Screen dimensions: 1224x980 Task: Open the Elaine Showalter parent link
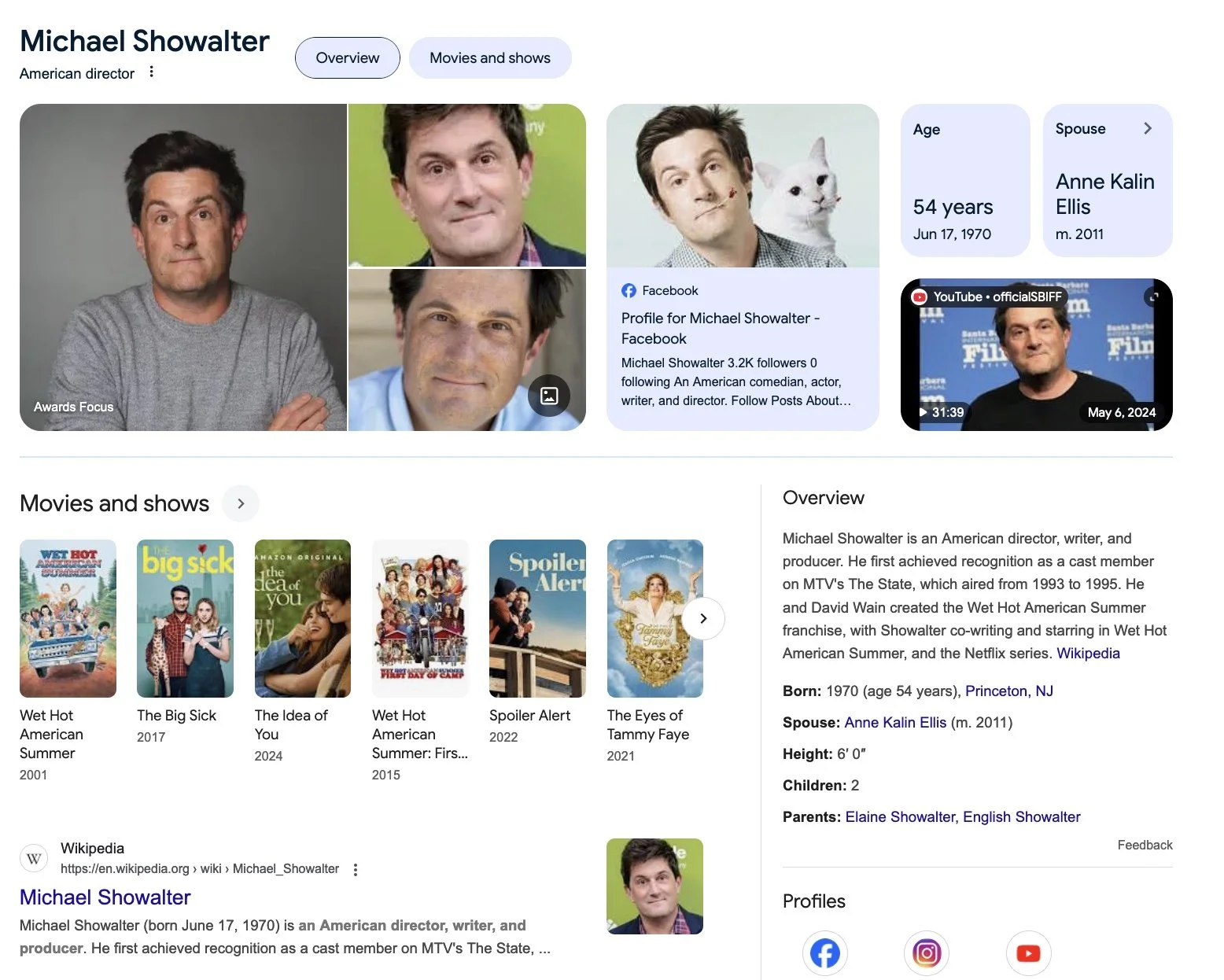(901, 816)
